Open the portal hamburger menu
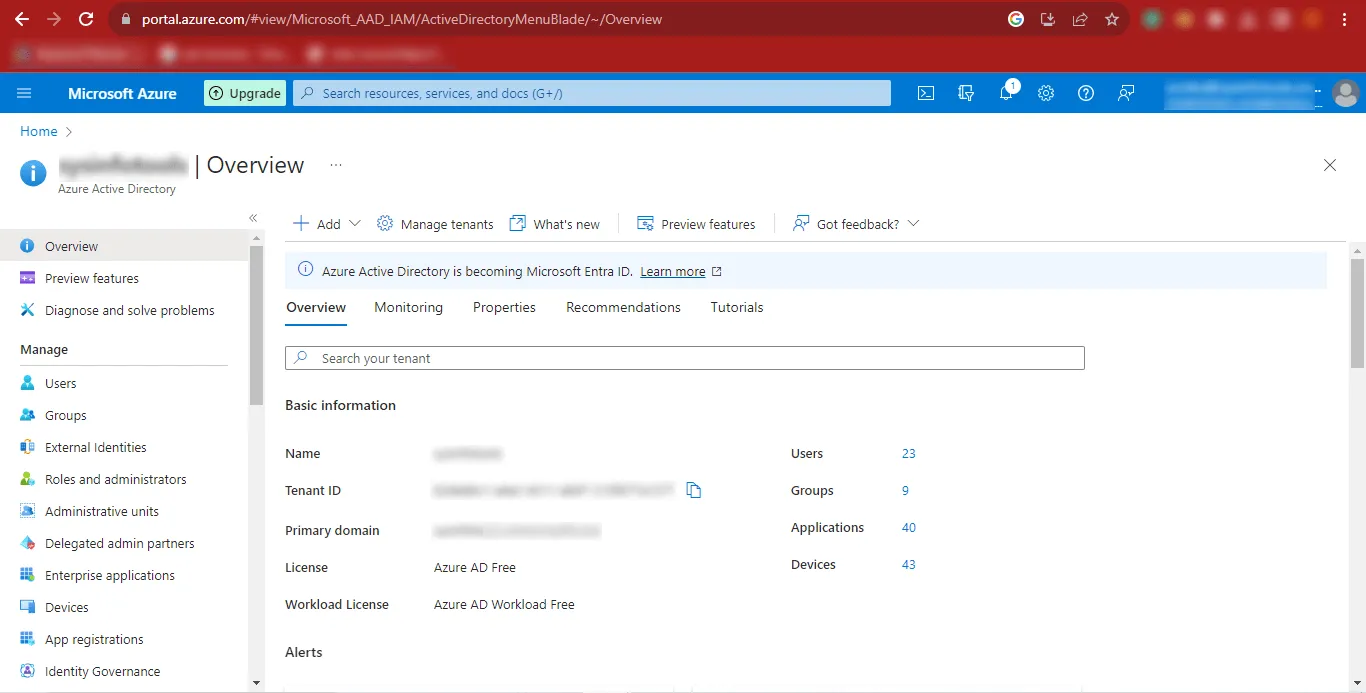The height and width of the screenshot is (693, 1366). click(24, 93)
